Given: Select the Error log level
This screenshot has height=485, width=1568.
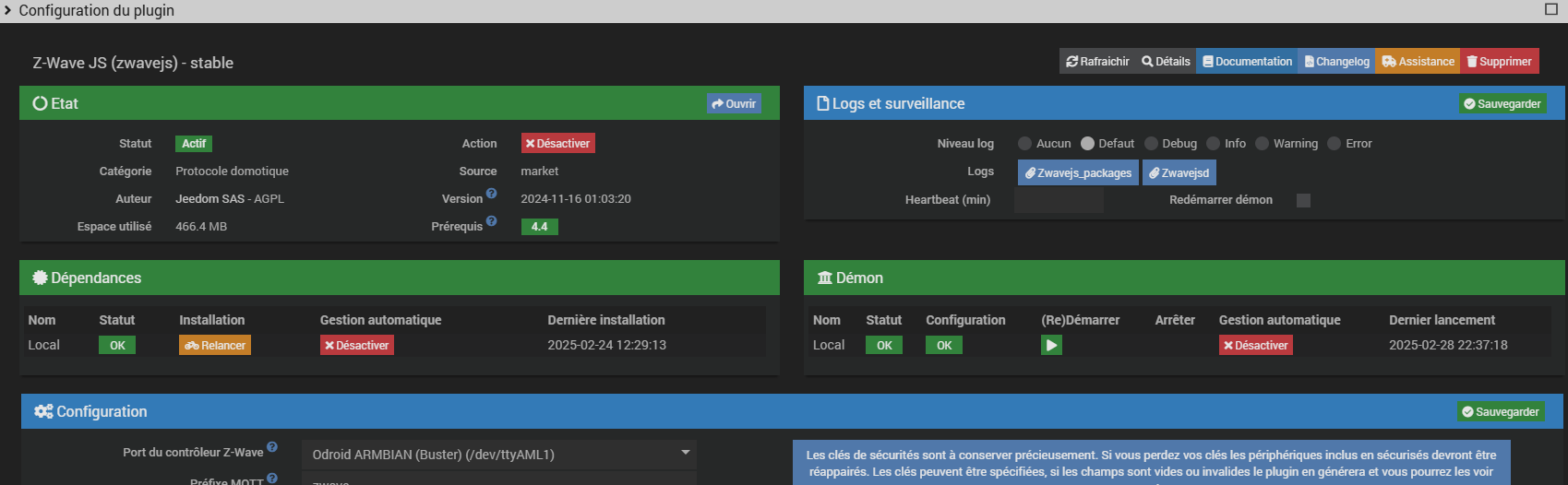Looking at the screenshot, I should pos(1335,144).
